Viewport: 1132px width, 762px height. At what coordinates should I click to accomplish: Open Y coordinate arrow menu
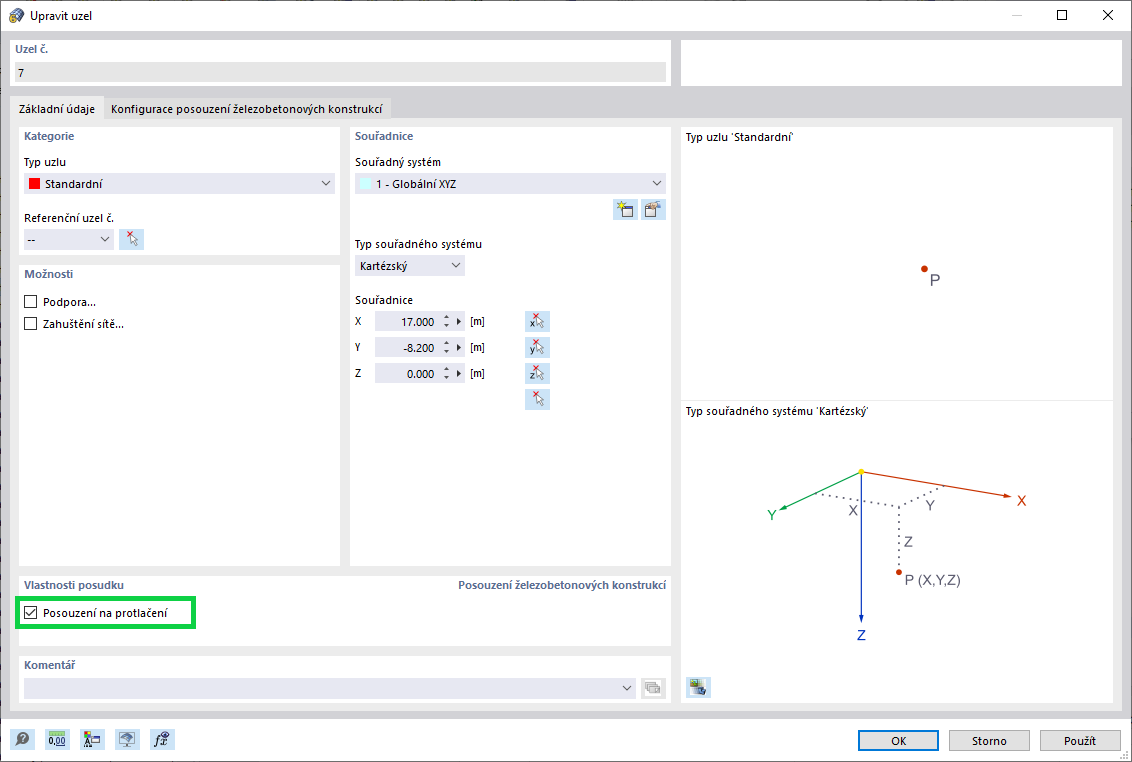(x=459, y=347)
